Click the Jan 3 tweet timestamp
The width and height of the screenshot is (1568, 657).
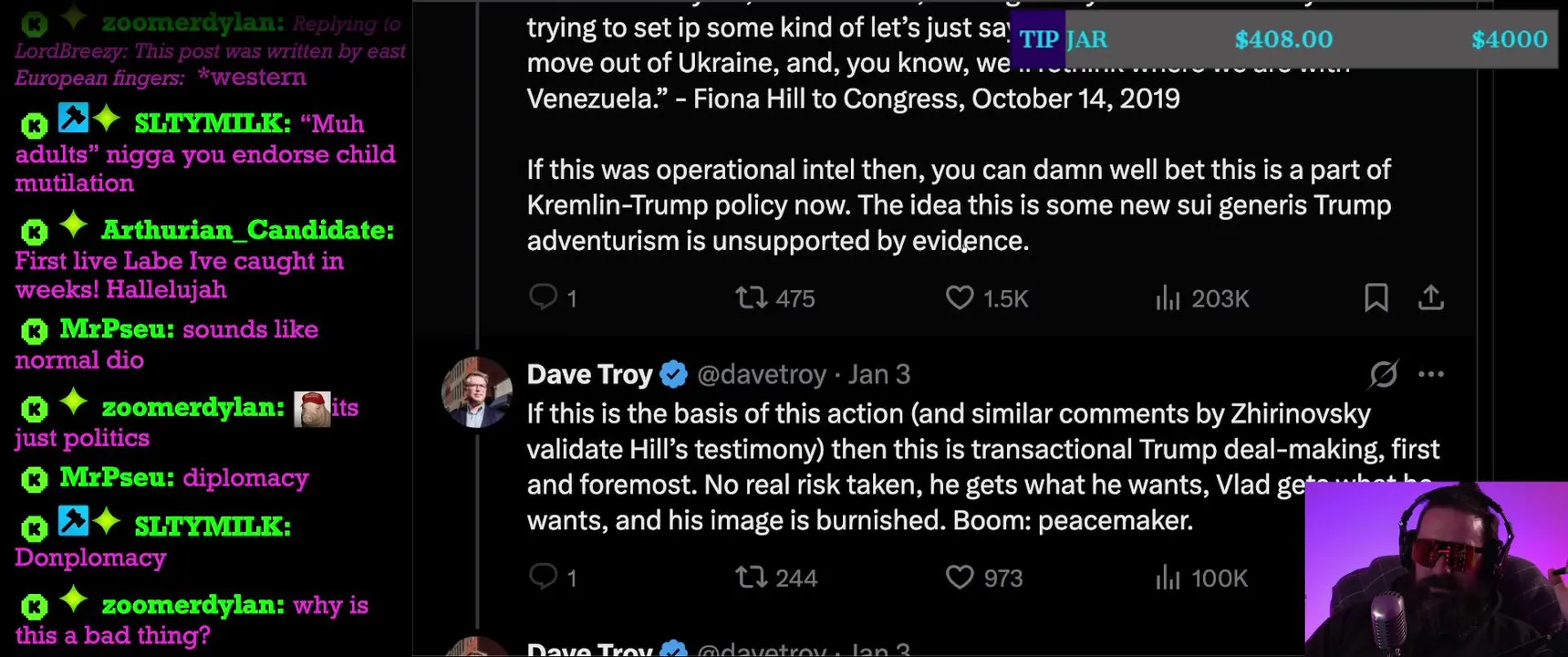878,374
